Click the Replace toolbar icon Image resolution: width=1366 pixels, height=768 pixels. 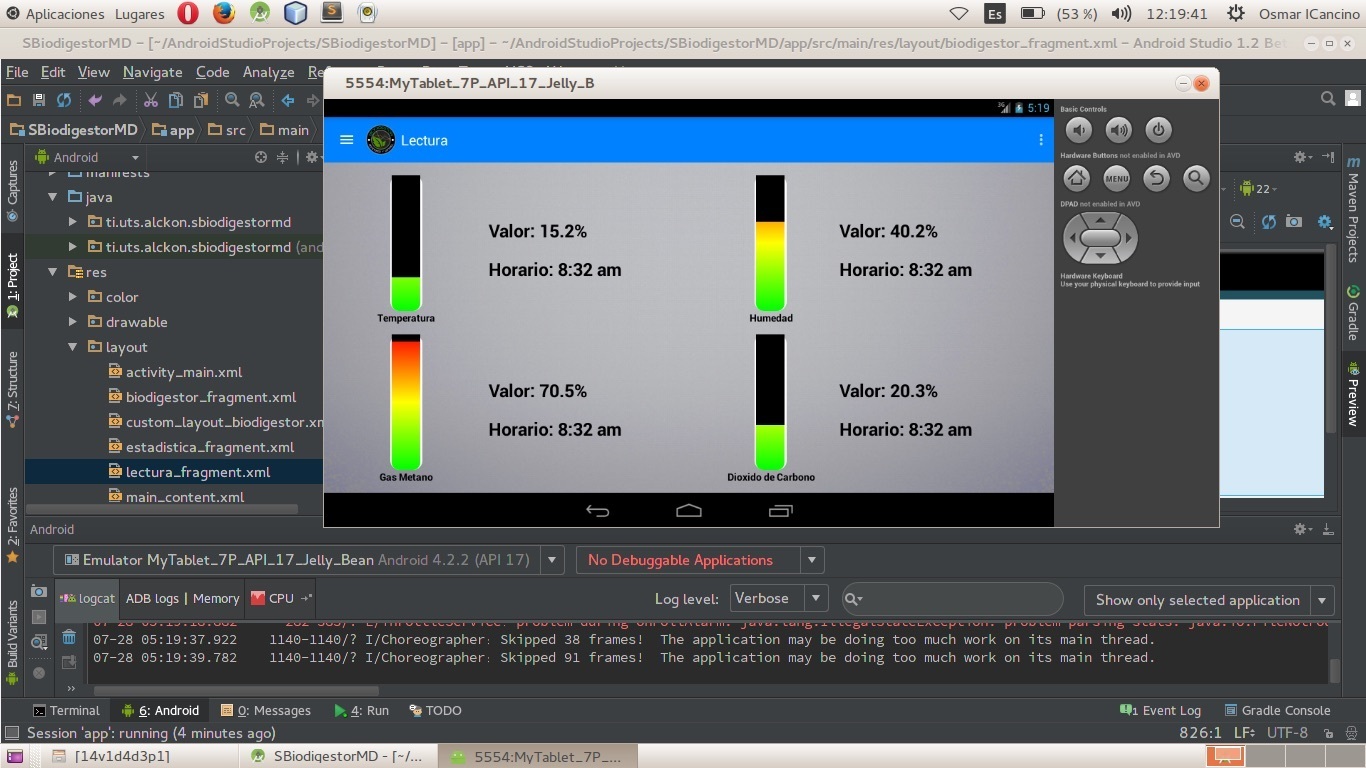click(257, 100)
